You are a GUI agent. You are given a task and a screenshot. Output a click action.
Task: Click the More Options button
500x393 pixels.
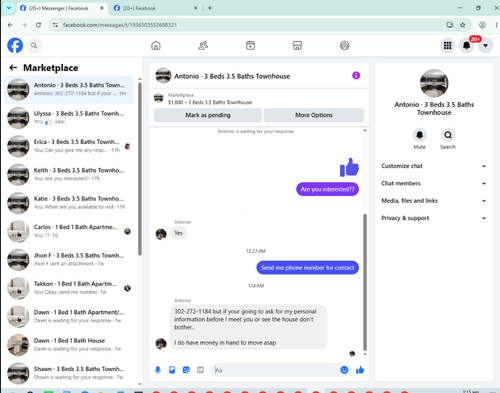pos(314,115)
